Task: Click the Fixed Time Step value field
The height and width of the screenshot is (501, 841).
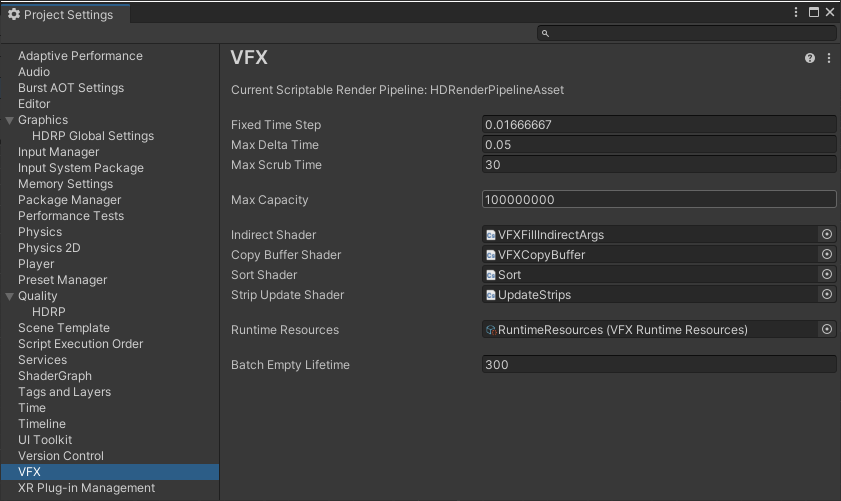Action: pyautogui.click(x=658, y=125)
